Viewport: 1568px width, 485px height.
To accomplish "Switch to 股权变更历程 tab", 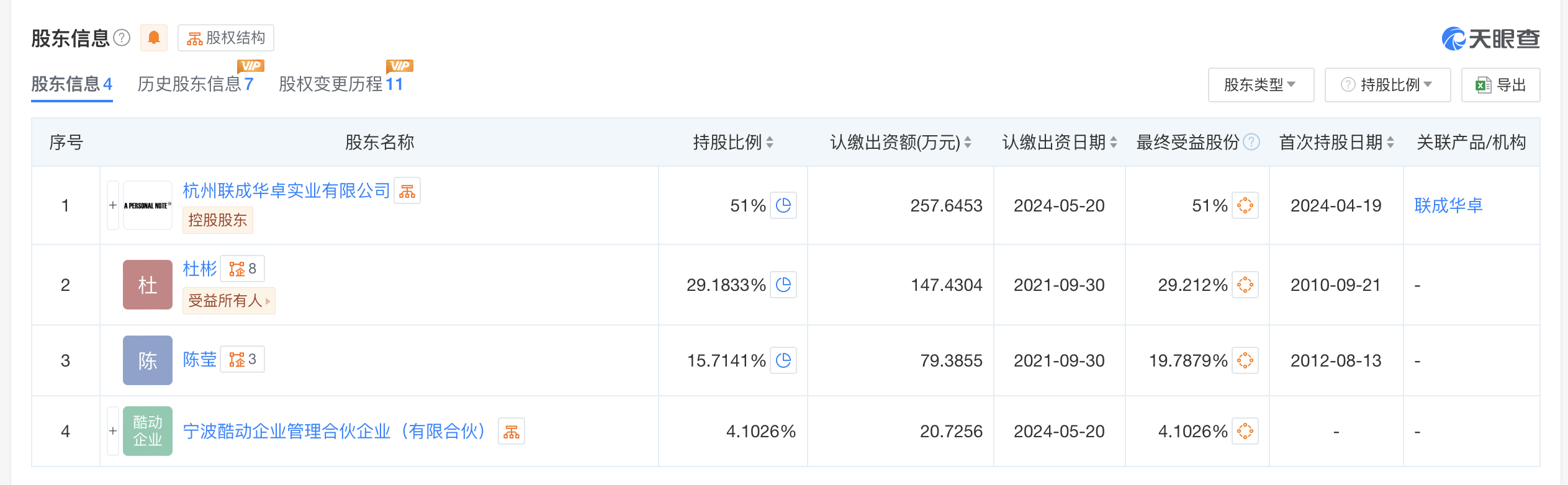I will coord(340,84).
